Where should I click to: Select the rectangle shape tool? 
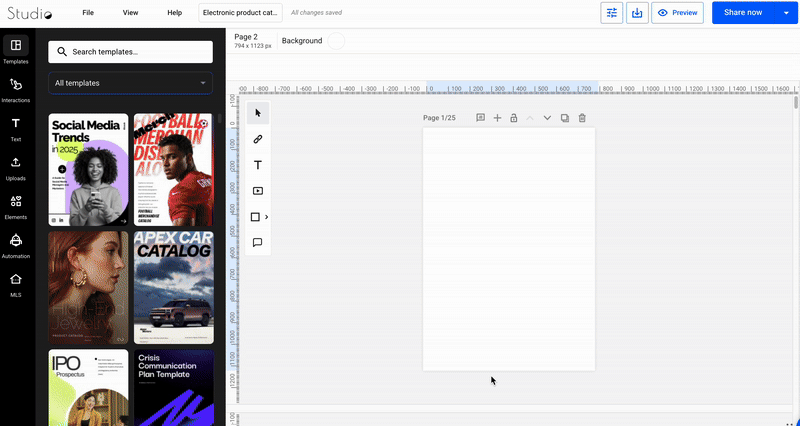point(255,217)
